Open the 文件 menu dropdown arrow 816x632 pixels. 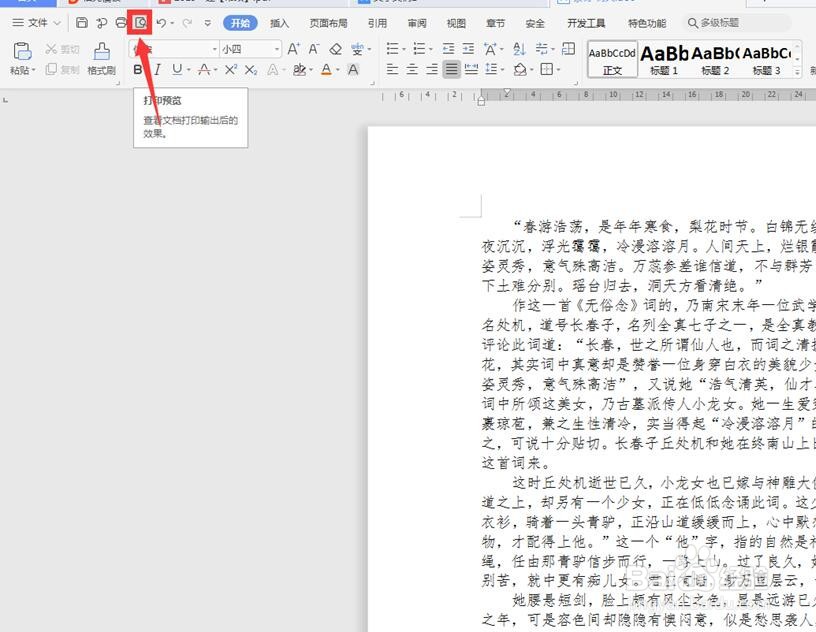click(x=57, y=23)
